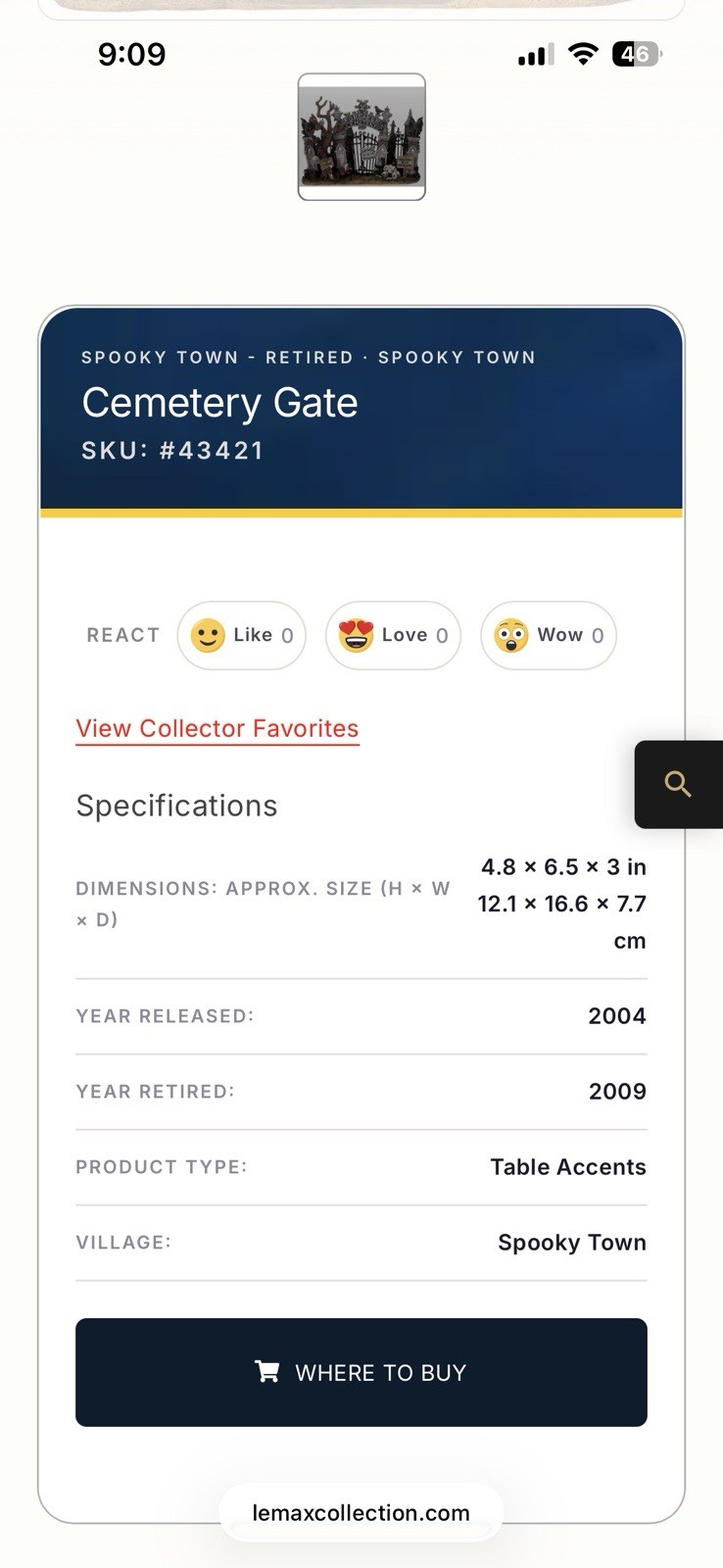The width and height of the screenshot is (723, 1568).
Task: Tap the Spooky Town - Retired breadcrumb
Action: 217,358
